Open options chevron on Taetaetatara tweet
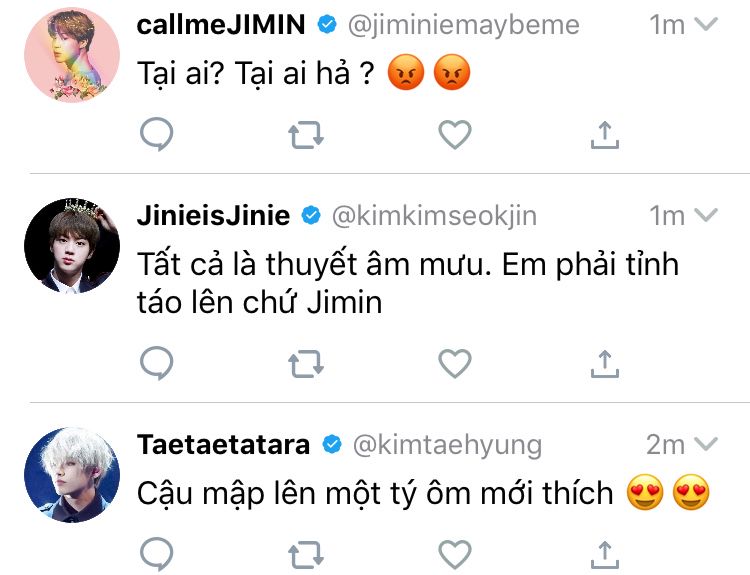Screen dimensions: 750x575 point(706,444)
